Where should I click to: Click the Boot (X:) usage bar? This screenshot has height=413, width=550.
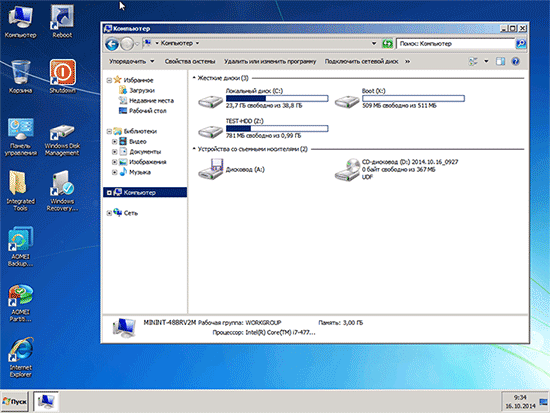(413, 98)
